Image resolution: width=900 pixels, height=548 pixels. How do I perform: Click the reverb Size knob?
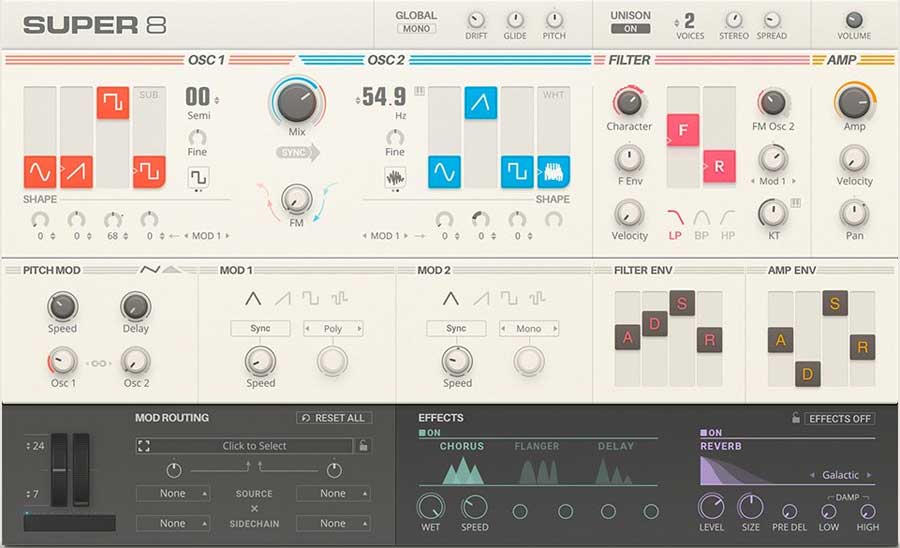point(750,507)
